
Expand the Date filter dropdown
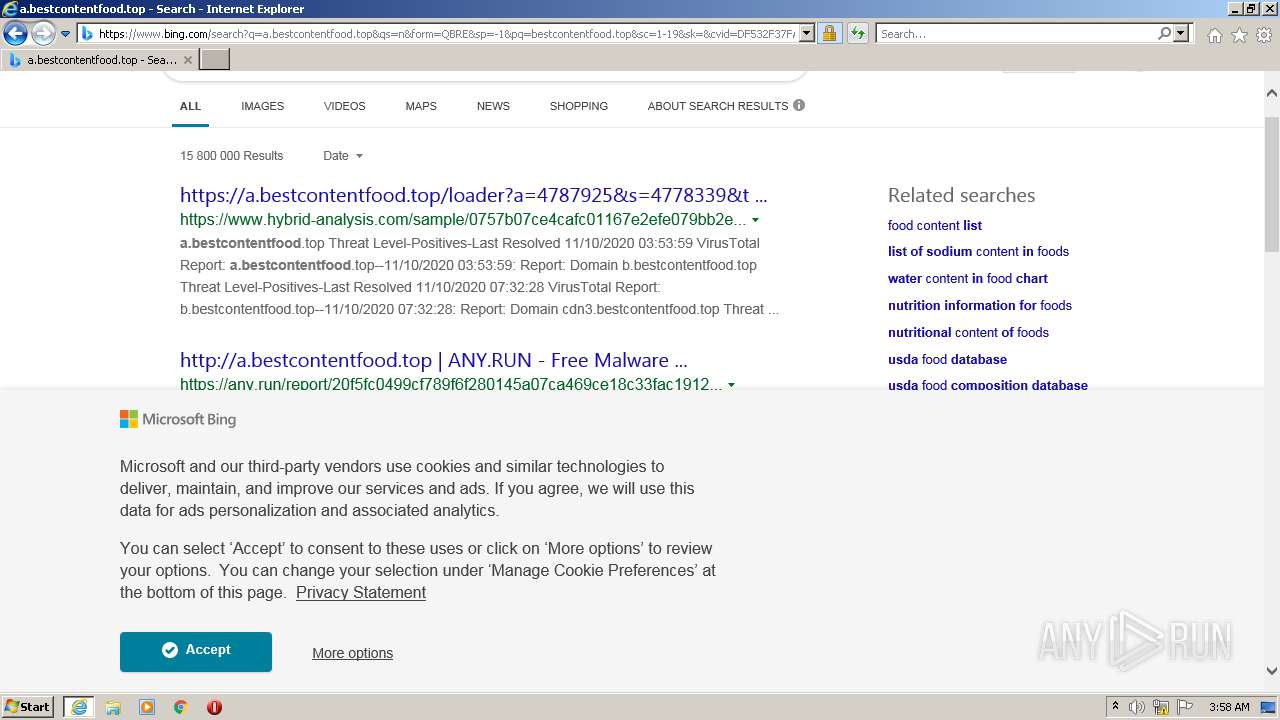coord(343,156)
